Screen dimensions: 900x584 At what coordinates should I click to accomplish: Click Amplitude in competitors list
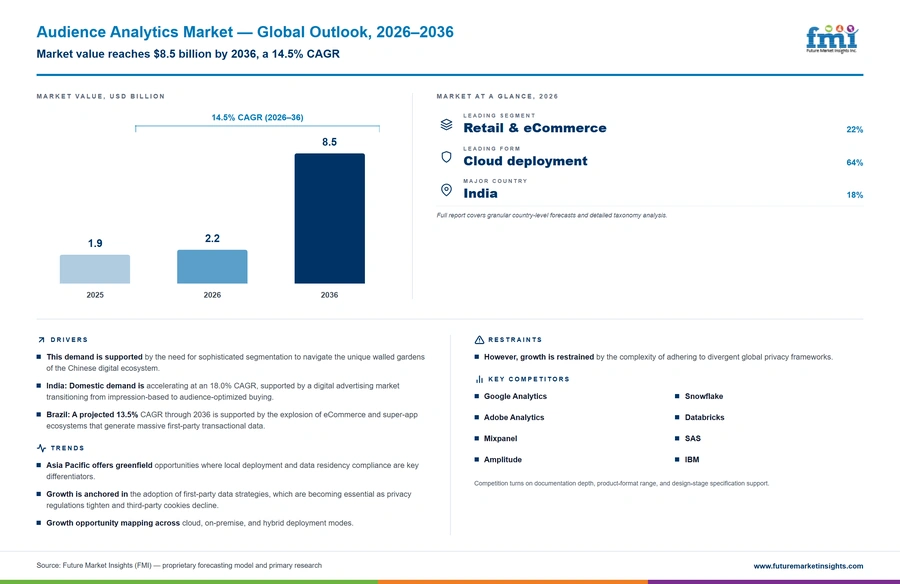(502, 459)
